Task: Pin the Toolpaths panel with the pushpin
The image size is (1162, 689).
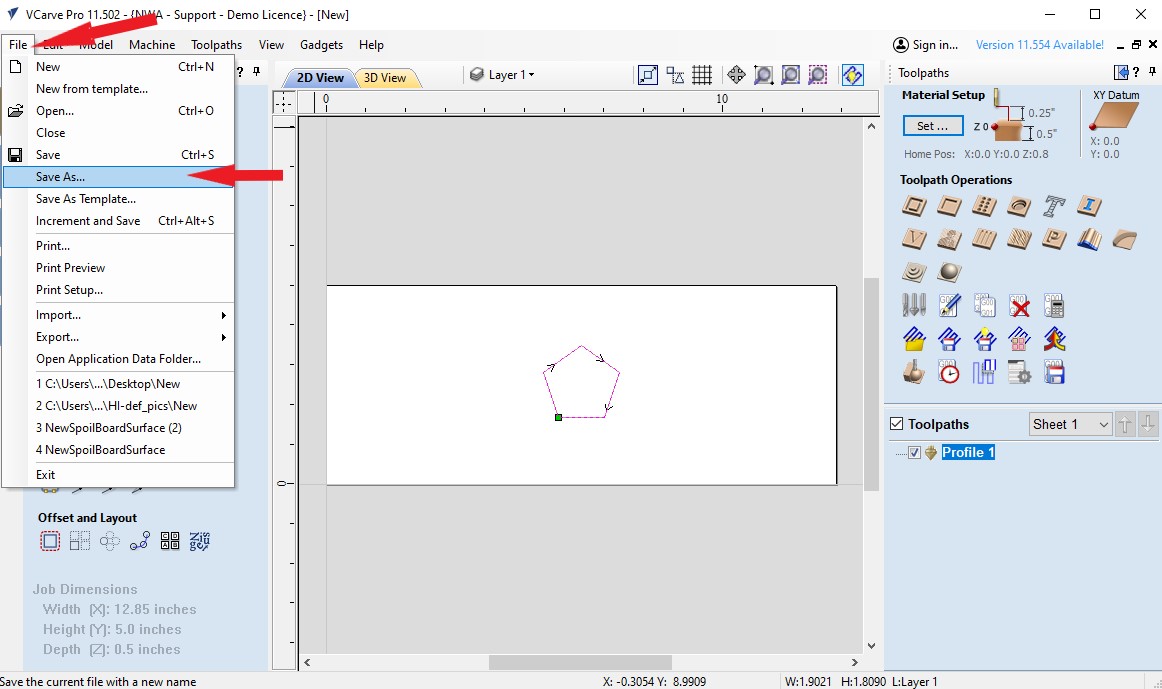Action: [1152, 72]
